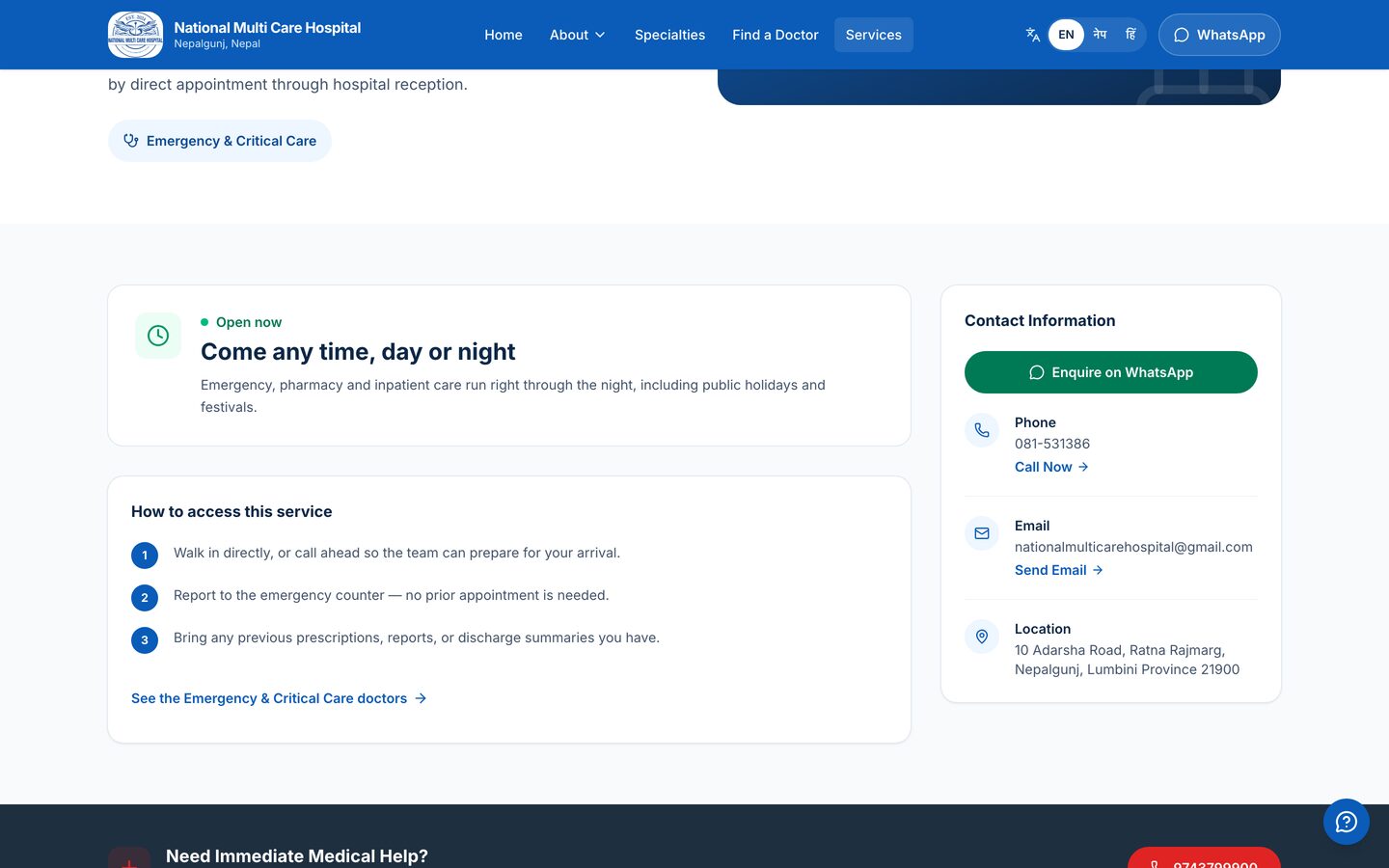Expand the About dropdown menu

point(578,35)
